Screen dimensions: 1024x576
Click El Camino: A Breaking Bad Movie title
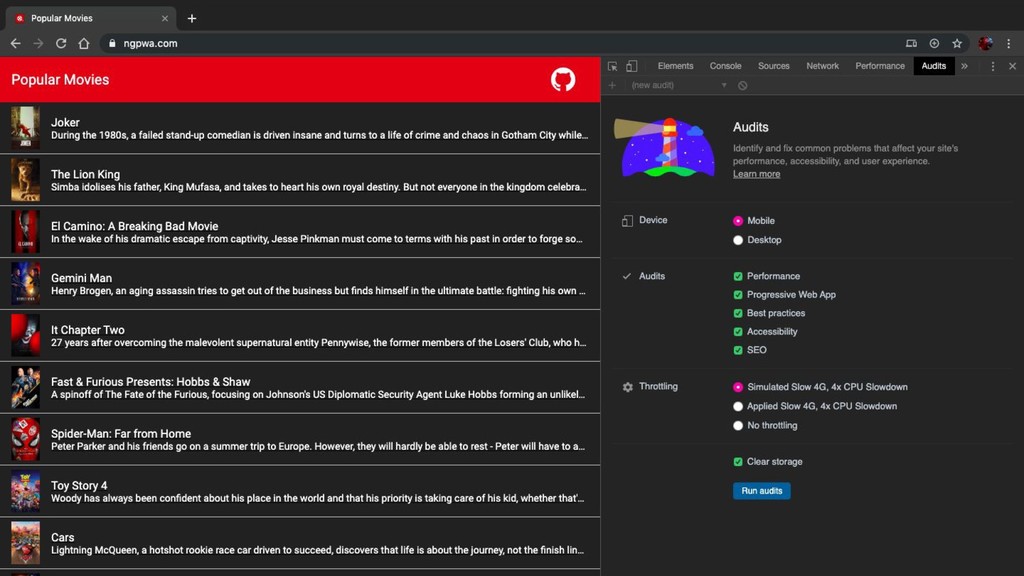tap(135, 227)
